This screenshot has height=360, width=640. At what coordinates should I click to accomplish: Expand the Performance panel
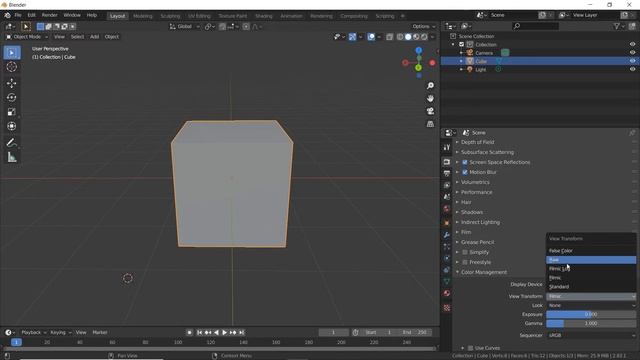[x=476, y=192]
